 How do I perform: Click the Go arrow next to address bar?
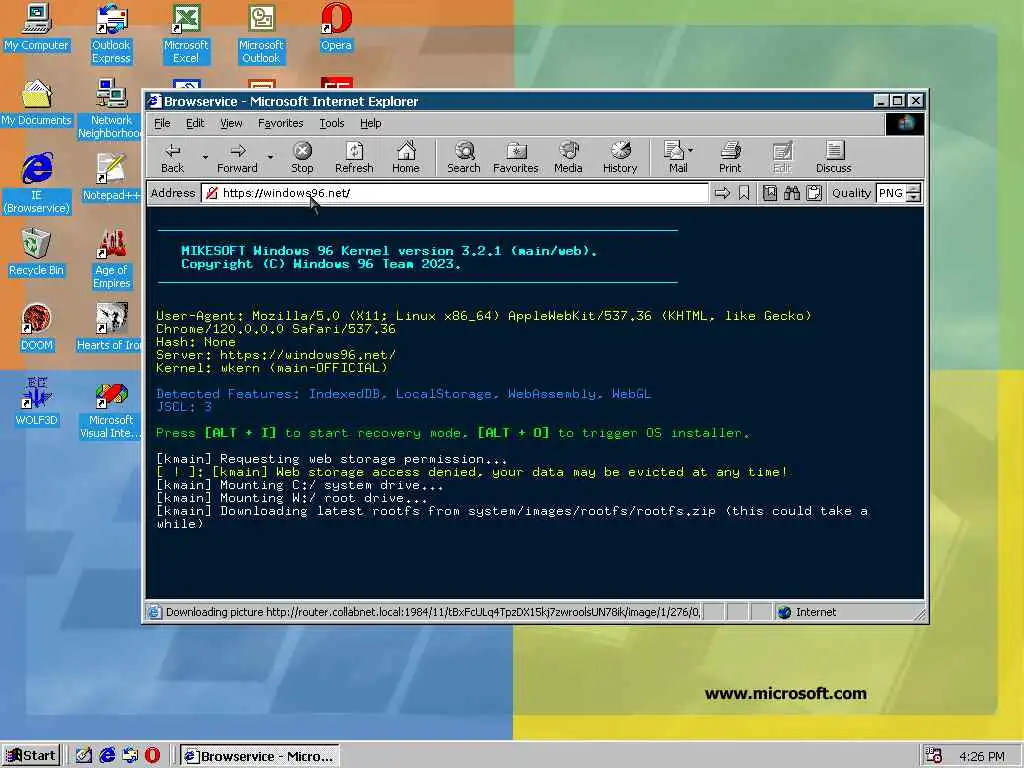click(722, 193)
